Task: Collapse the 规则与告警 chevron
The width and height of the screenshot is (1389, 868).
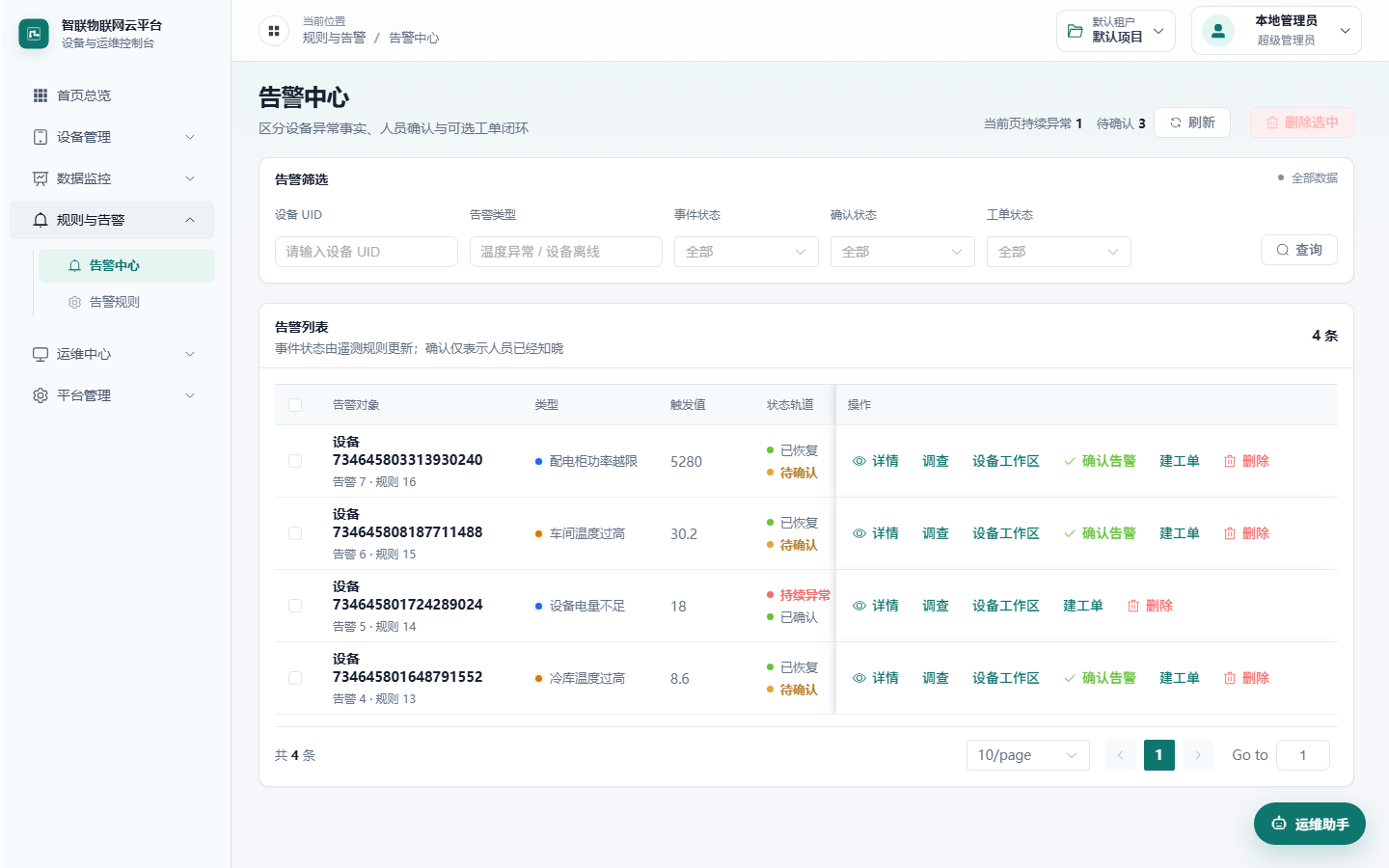Action: click(190, 220)
